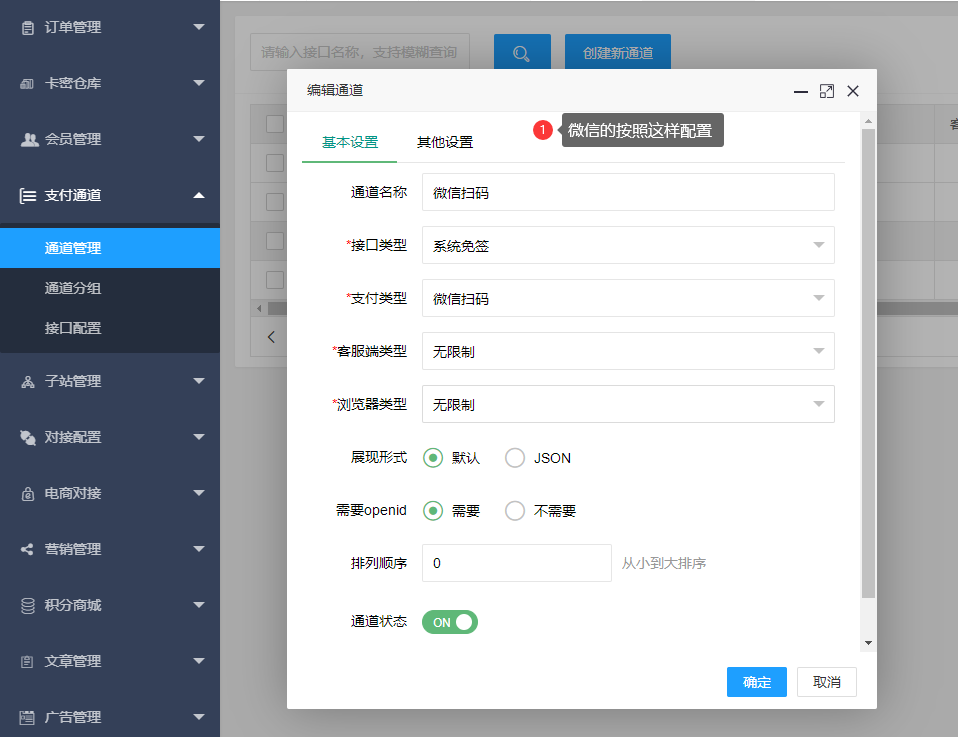Click the 创建新通道 button
Screen dimensions: 958x737
(x=618, y=53)
